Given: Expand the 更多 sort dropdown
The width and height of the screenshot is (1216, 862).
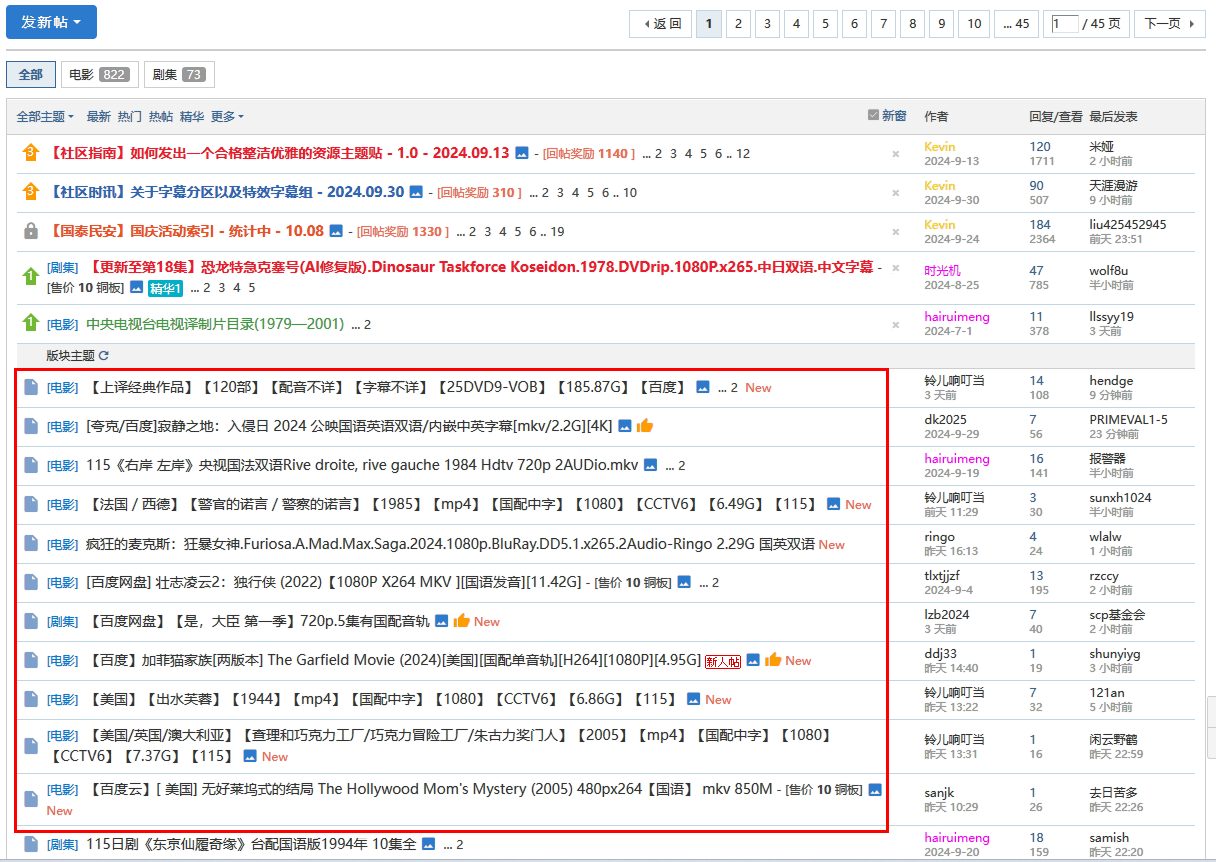Looking at the screenshot, I should pos(227,117).
